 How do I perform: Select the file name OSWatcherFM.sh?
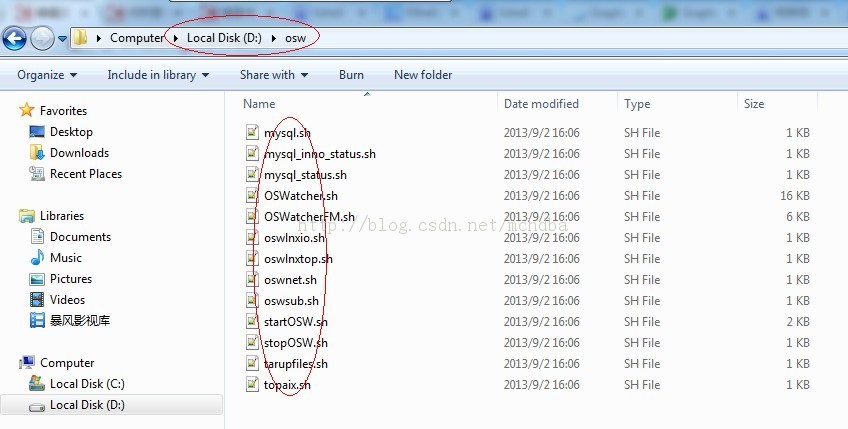point(309,217)
